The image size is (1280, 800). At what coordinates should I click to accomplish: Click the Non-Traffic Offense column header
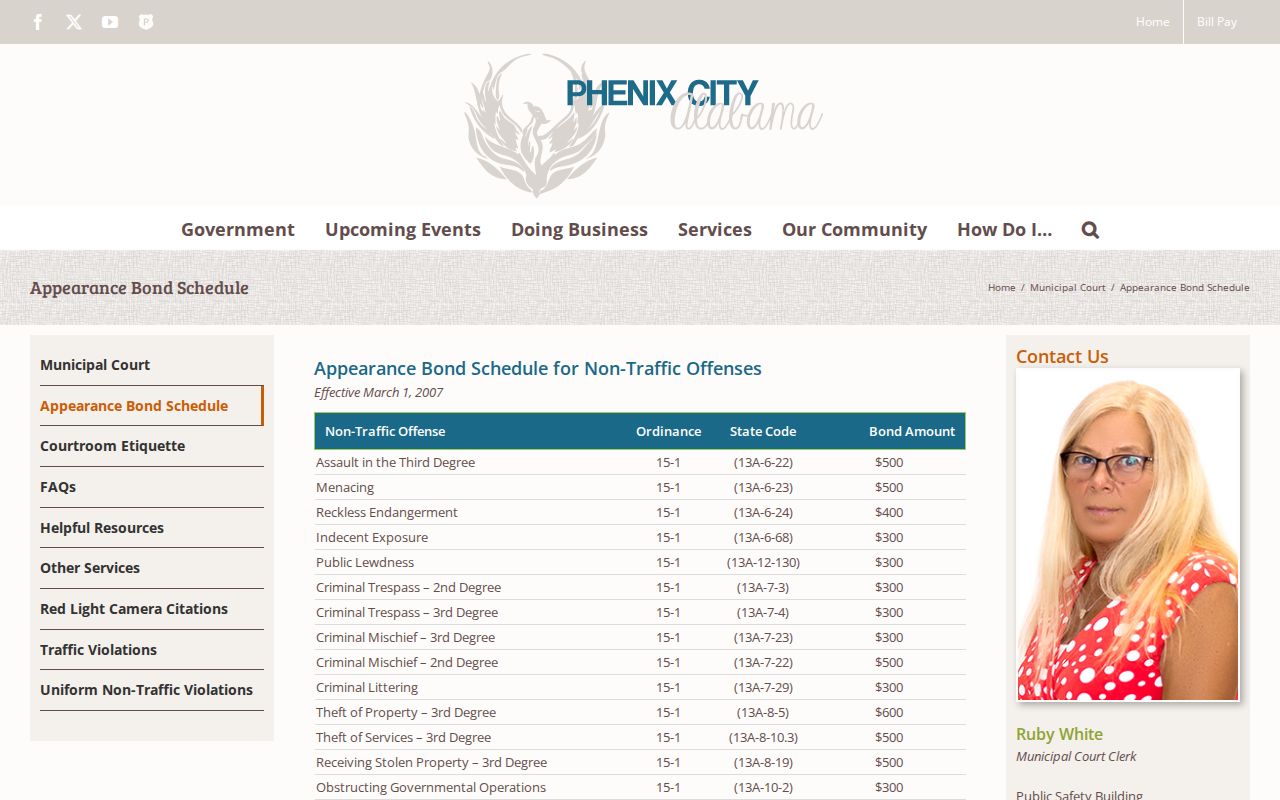point(385,431)
